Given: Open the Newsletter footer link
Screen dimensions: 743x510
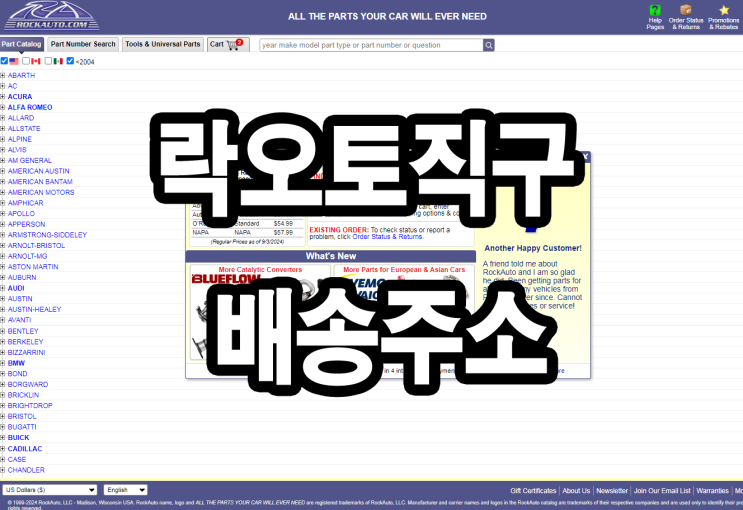Looking at the screenshot, I should pyautogui.click(x=612, y=491).
